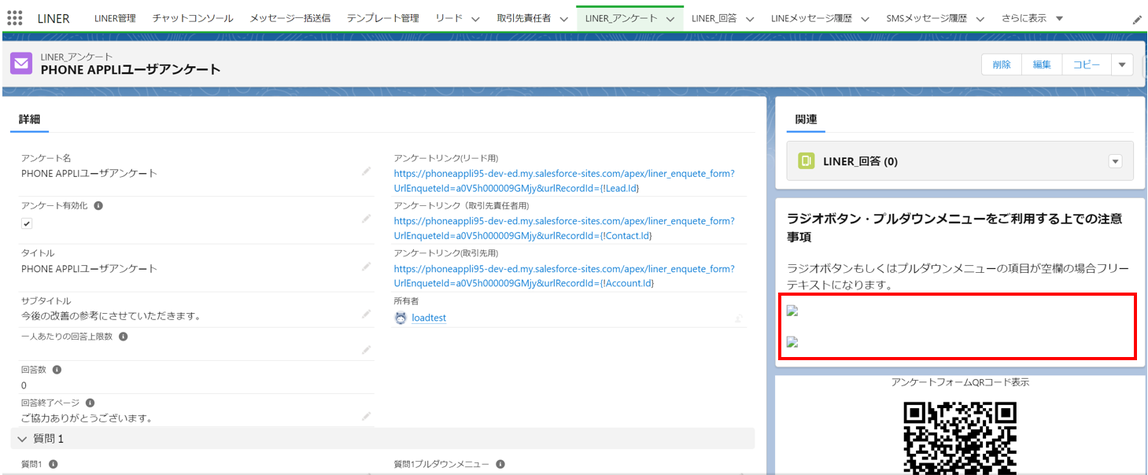1148x475 pixels.
Task: Select the 関連 tab
Action: click(806, 119)
